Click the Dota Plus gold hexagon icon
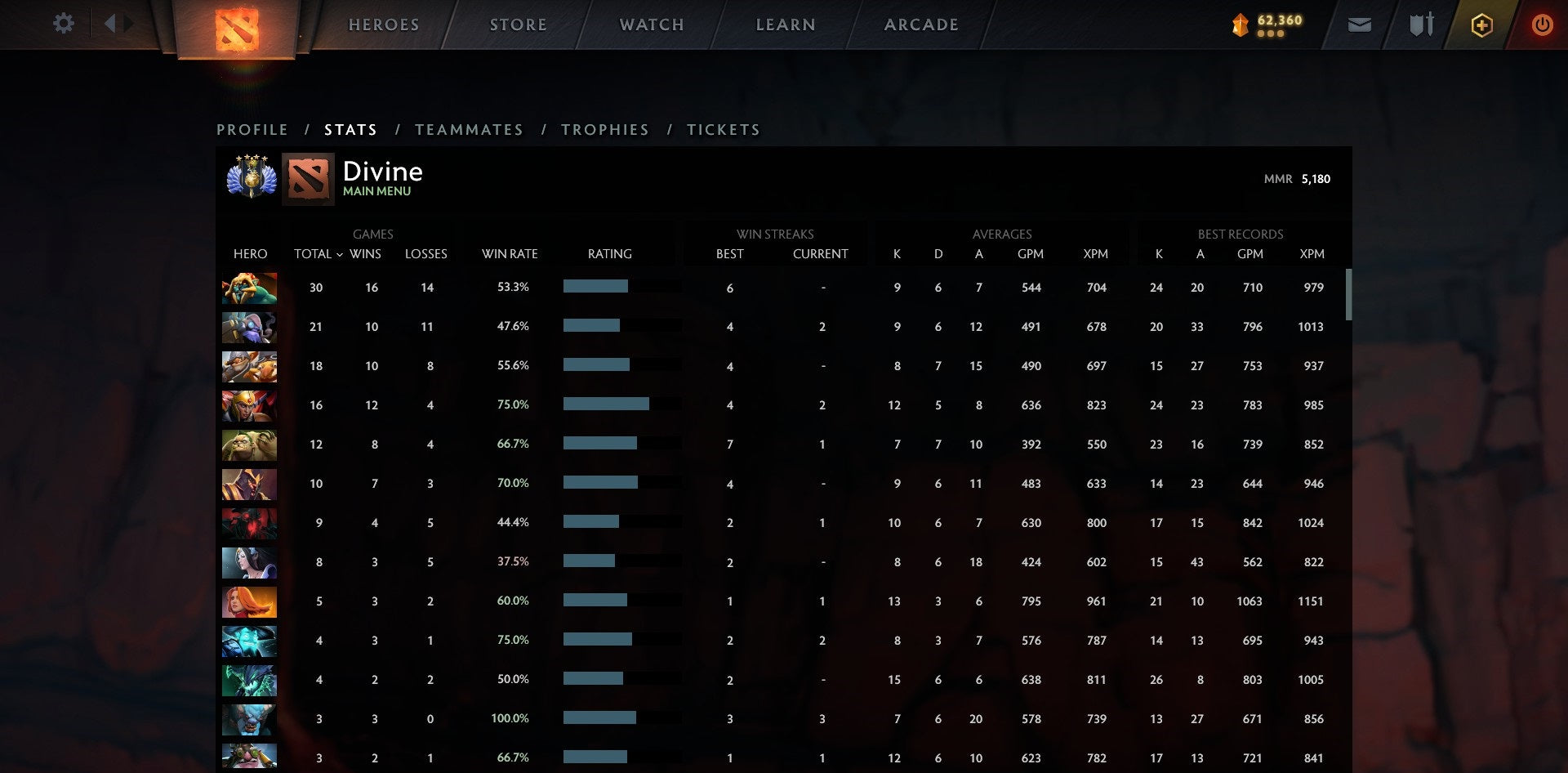This screenshot has height=773, width=1568. 1481,25
